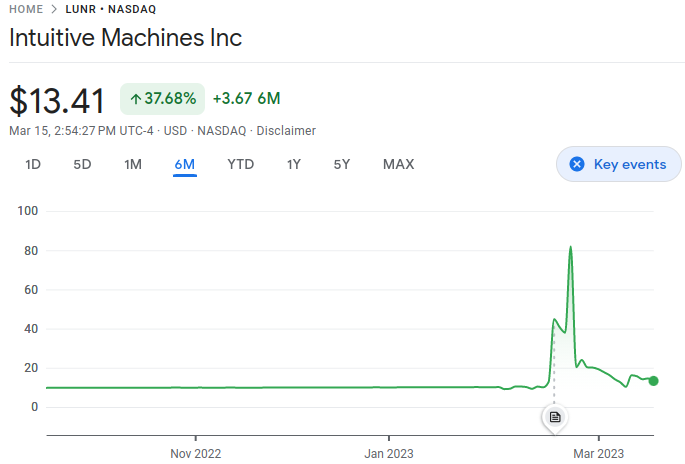685x464 pixels.
Task: Select the active 6M tab
Action: pyautogui.click(x=184, y=164)
